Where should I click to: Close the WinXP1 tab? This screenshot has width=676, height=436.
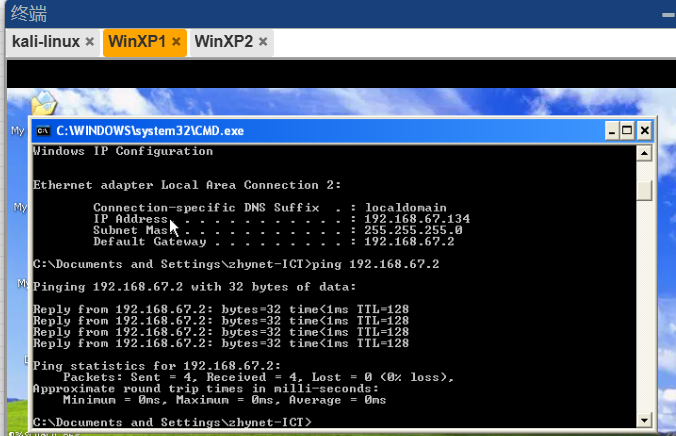[x=176, y=42]
